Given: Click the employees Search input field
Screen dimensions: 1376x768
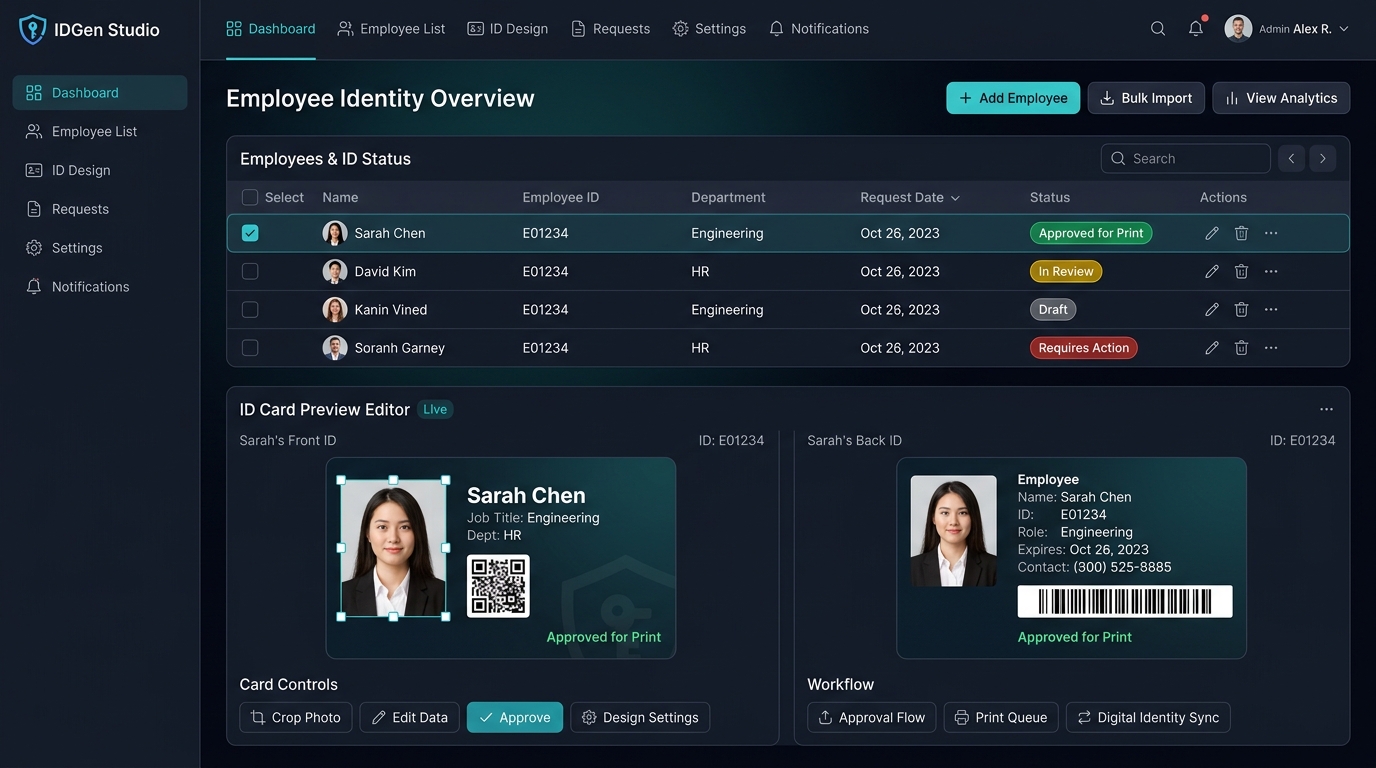Looking at the screenshot, I should click(1186, 158).
